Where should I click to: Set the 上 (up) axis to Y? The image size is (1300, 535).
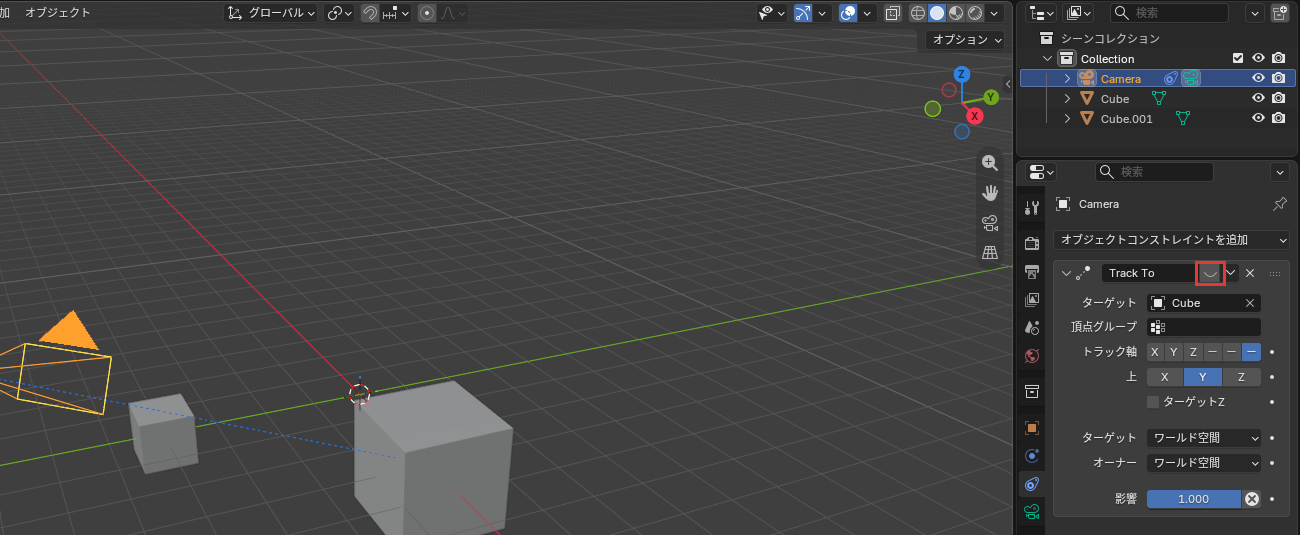[1203, 377]
